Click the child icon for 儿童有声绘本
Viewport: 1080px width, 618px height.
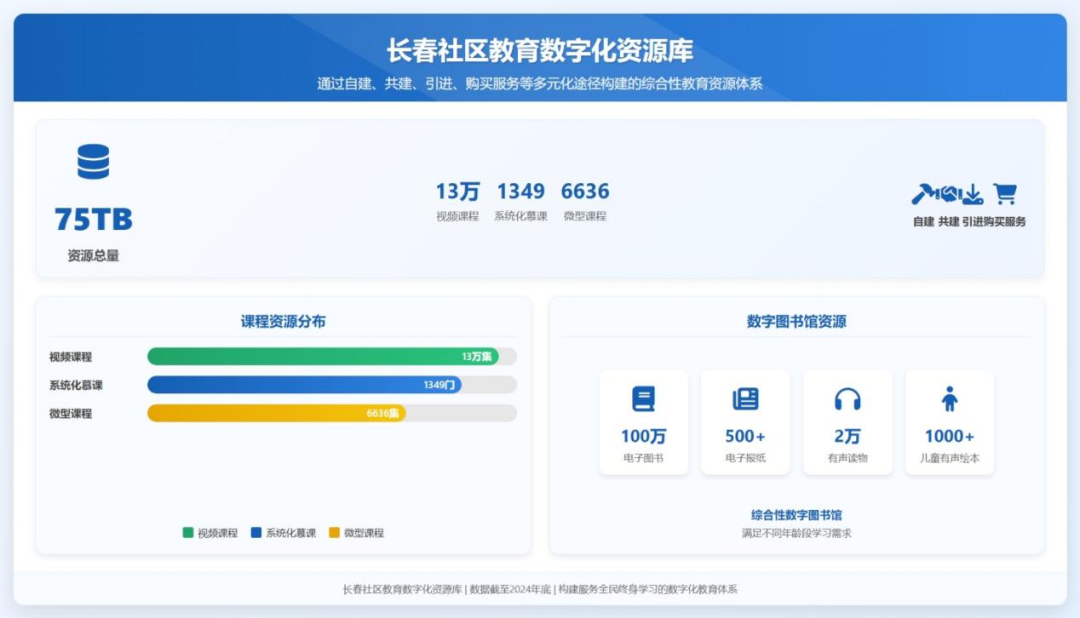949,399
